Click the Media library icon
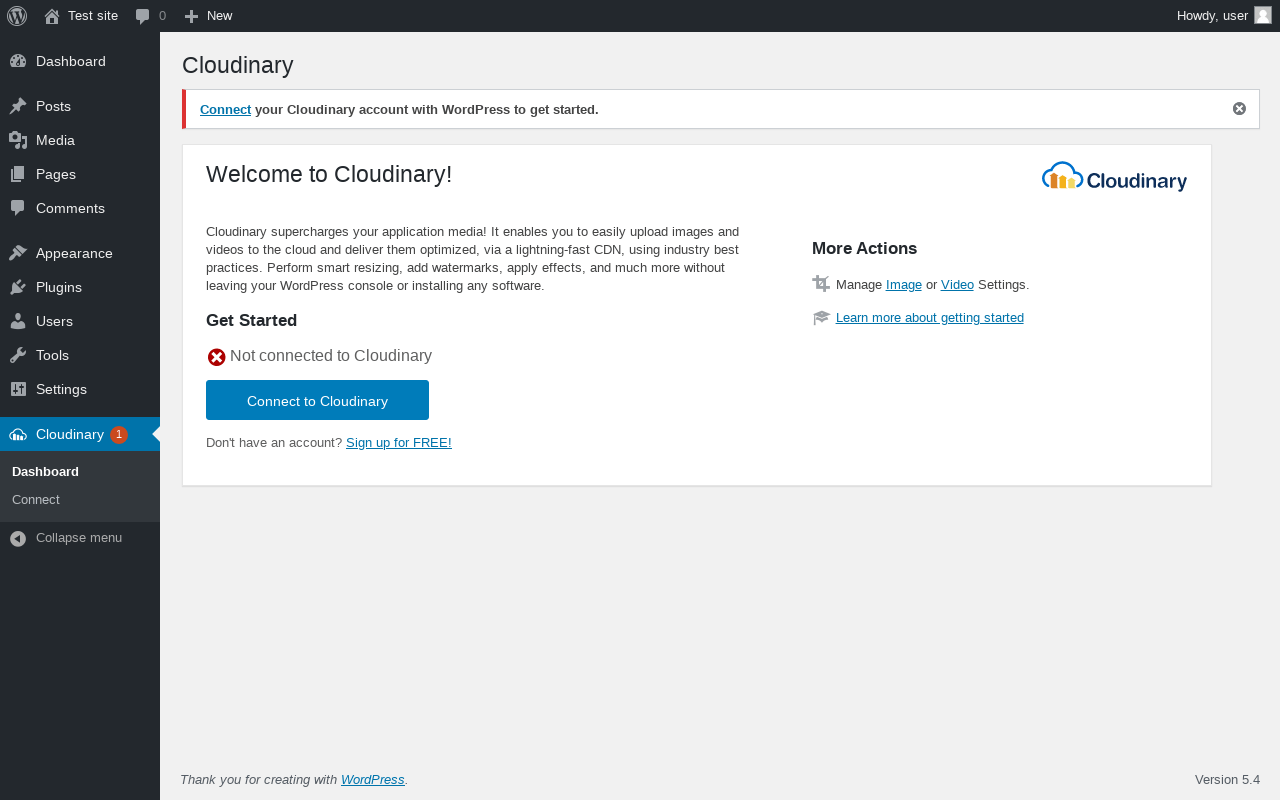This screenshot has width=1280, height=800. [x=18, y=140]
